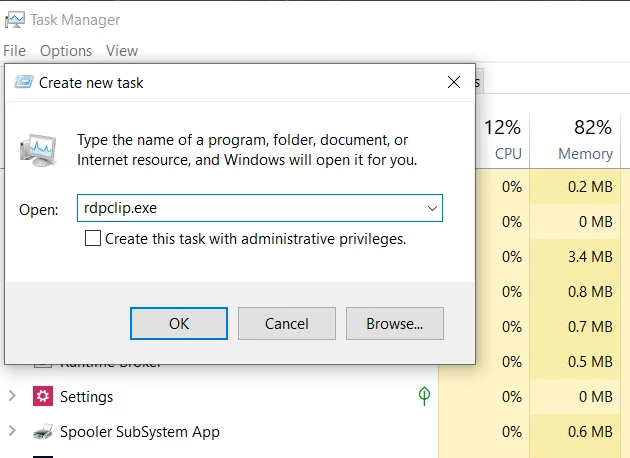Click the Spooler SubSystem printer icon

(43, 432)
